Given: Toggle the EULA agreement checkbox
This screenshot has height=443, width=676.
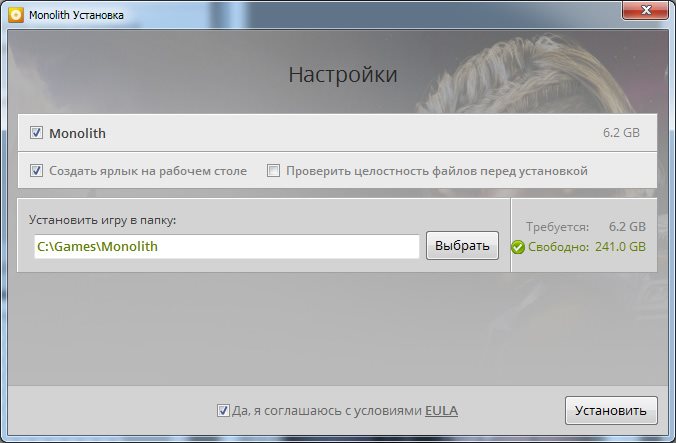Looking at the screenshot, I should click(223, 410).
